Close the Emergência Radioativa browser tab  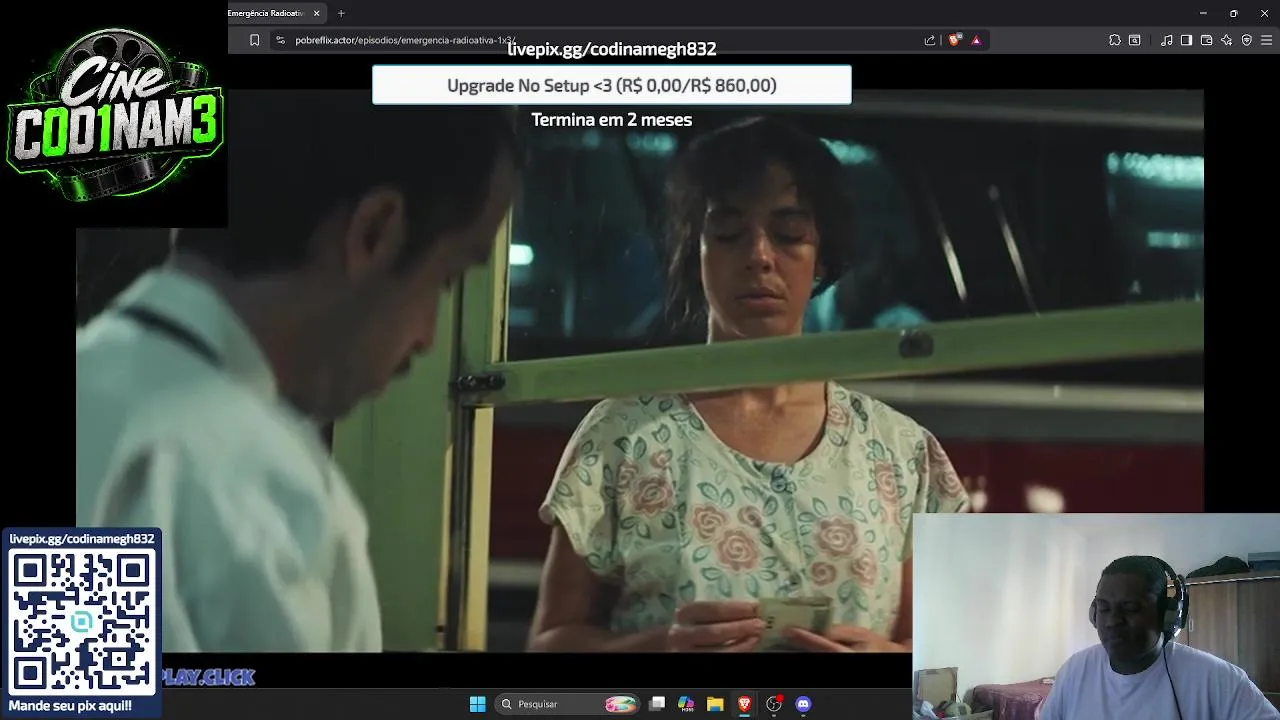coord(317,13)
